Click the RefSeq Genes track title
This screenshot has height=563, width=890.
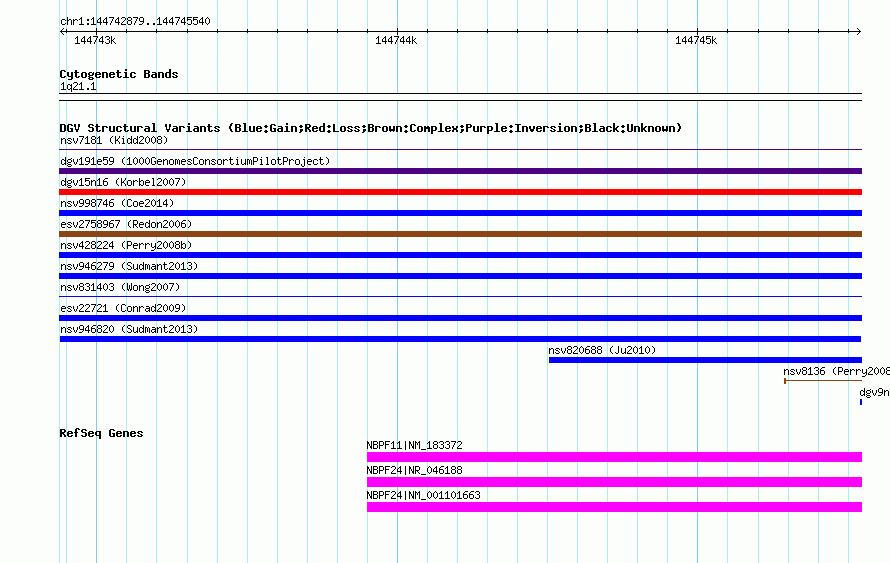click(x=101, y=433)
